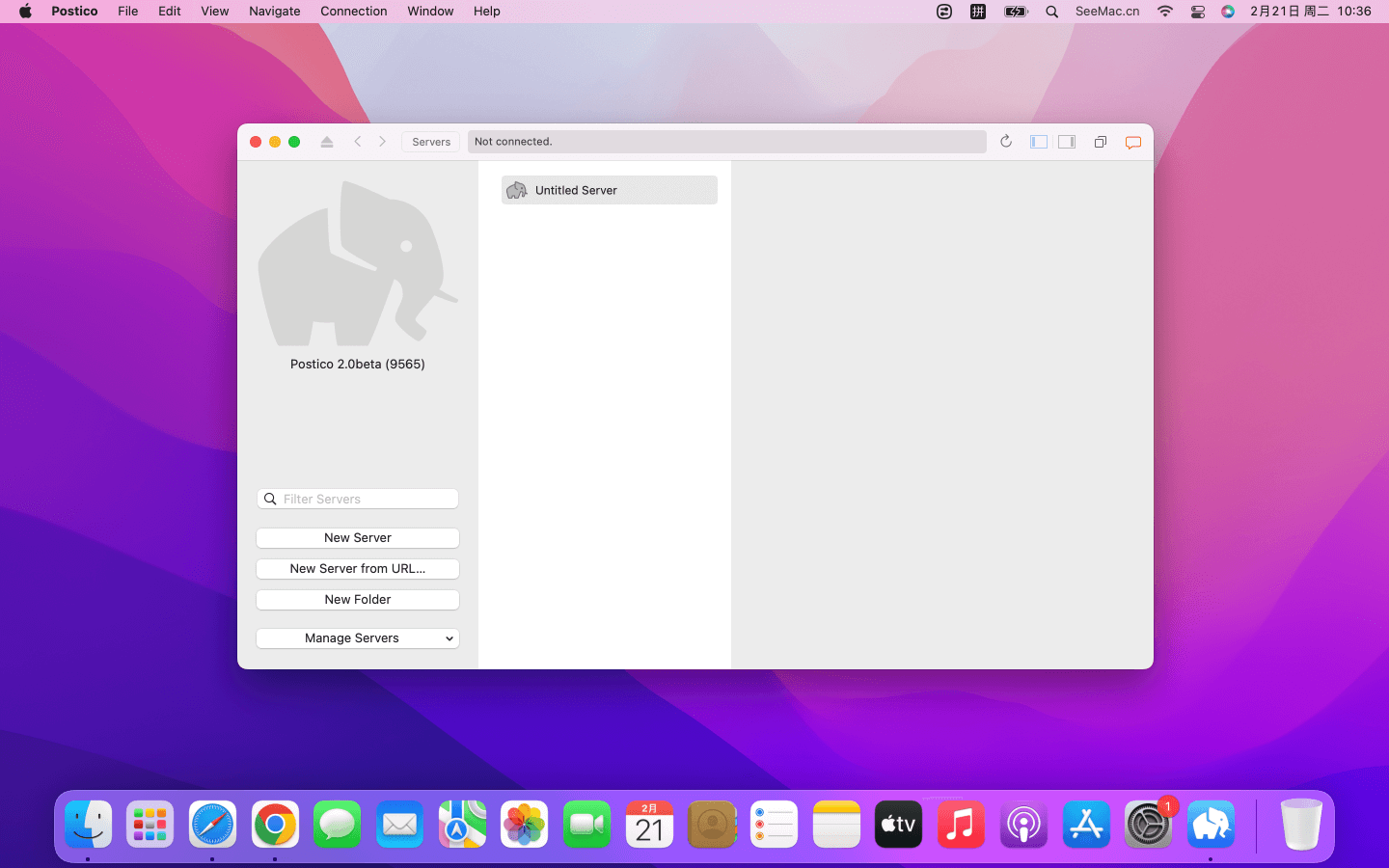Open the Connection menu

point(354,12)
